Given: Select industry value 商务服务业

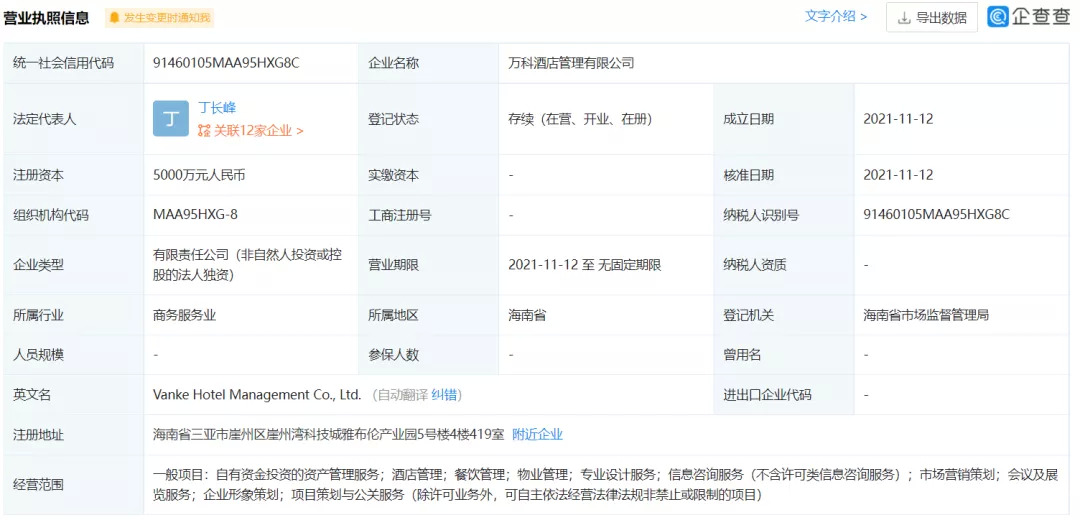Looking at the screenshot, I should [185, 315].
